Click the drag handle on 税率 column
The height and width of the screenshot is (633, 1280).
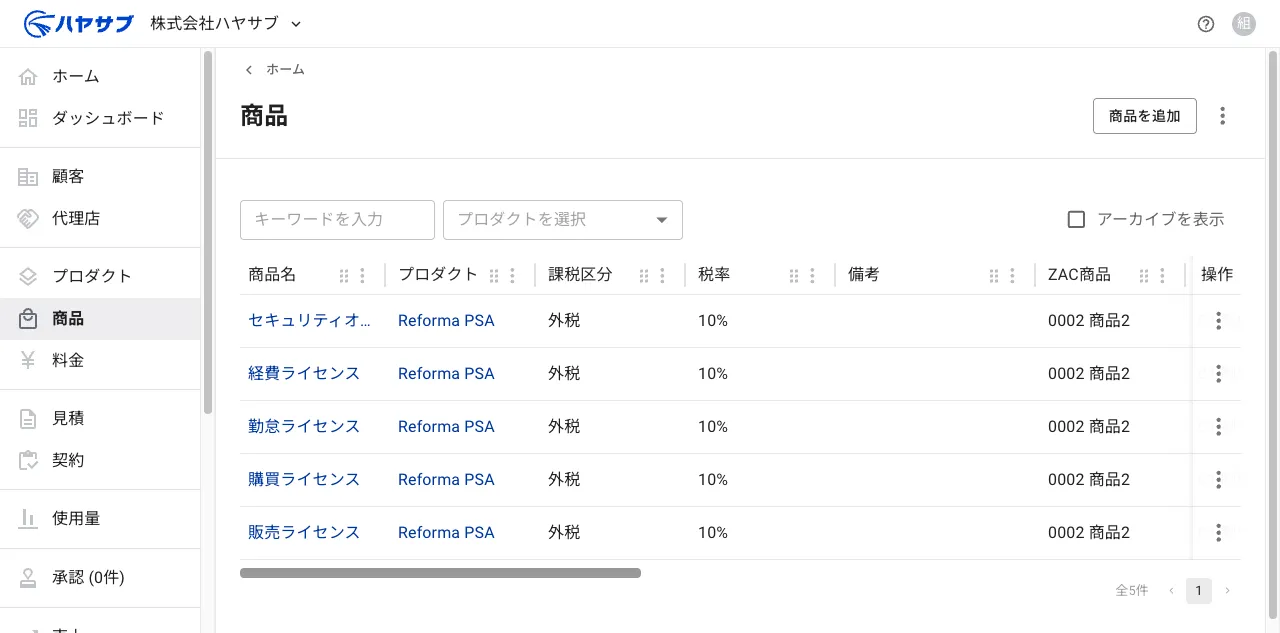[x=794, y=276]
